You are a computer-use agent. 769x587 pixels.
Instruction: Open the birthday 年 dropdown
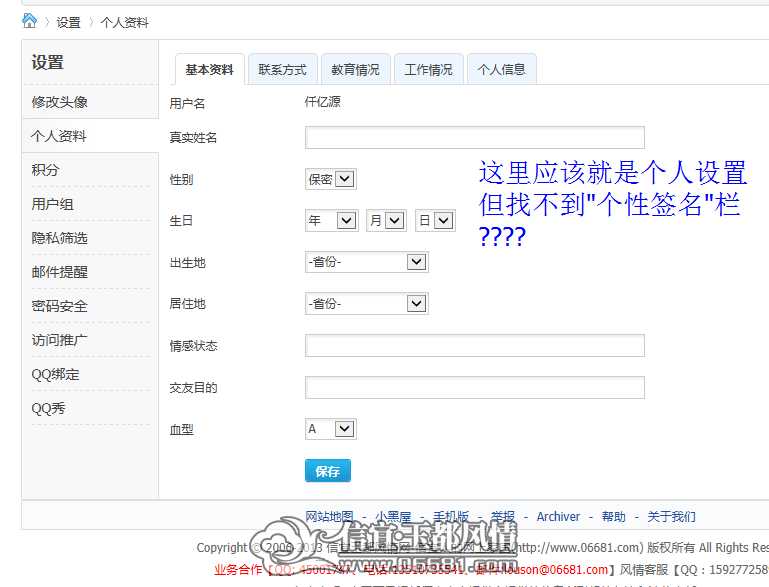click(331, 221)
